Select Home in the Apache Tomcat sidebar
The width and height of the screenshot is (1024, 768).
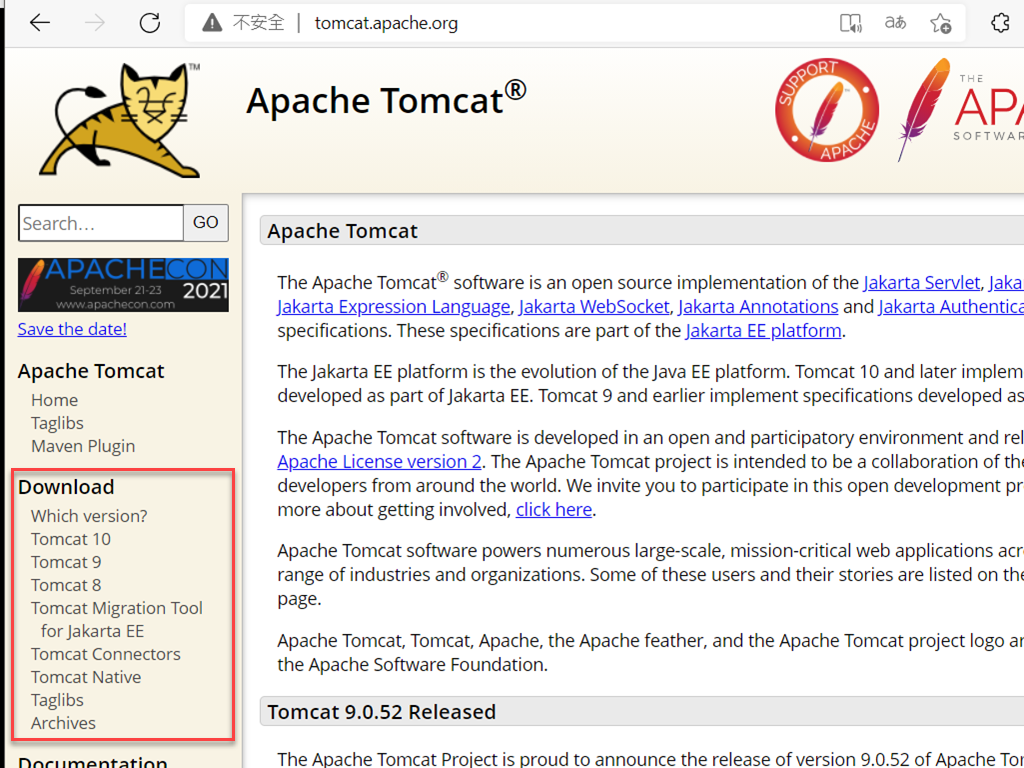point(54,399)
